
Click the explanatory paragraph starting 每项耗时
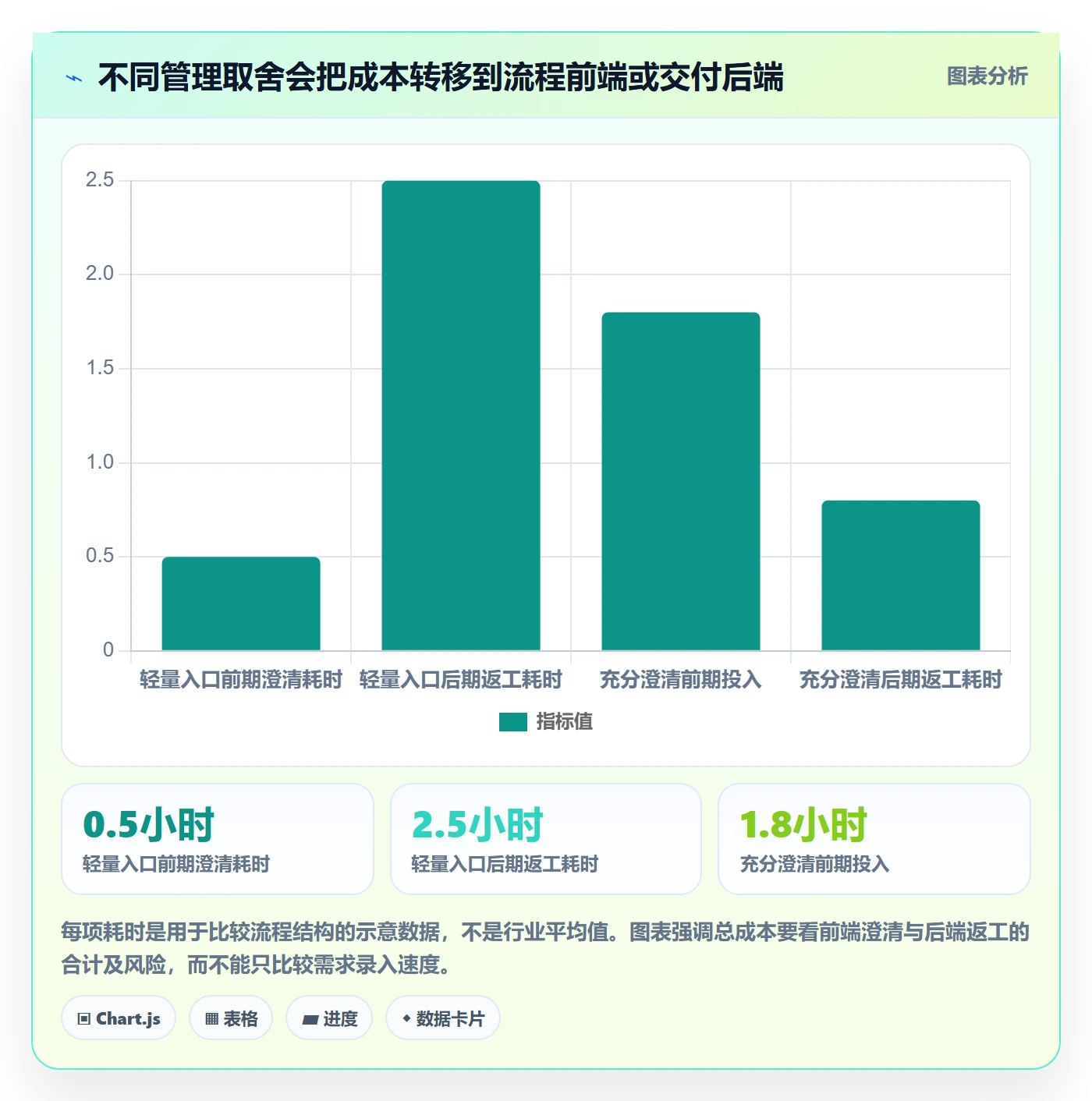pos(545,948)
